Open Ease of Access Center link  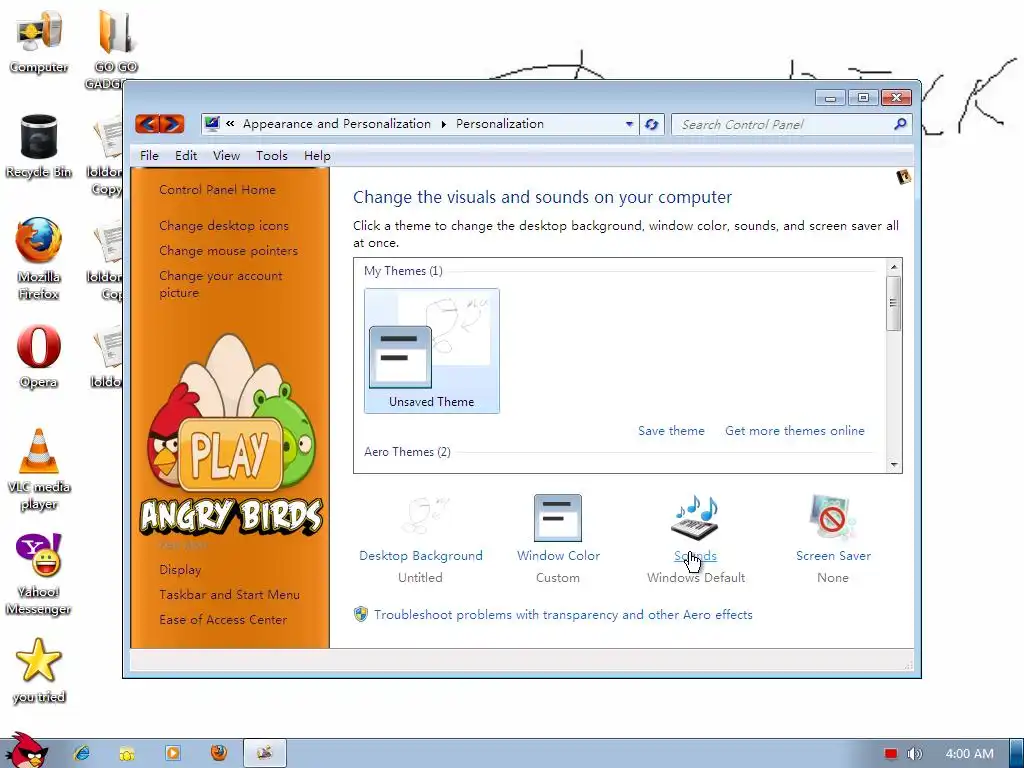pos(223,619)
